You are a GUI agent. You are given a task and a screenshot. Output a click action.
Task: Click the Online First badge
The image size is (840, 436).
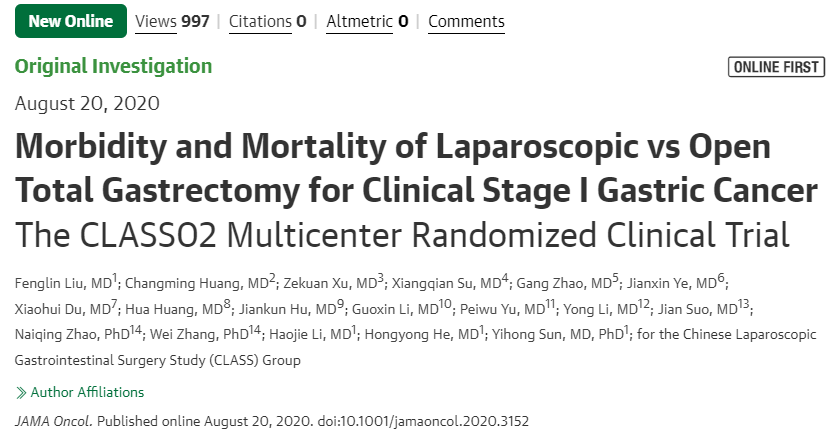pyautogui.click(x=777, y=67)
